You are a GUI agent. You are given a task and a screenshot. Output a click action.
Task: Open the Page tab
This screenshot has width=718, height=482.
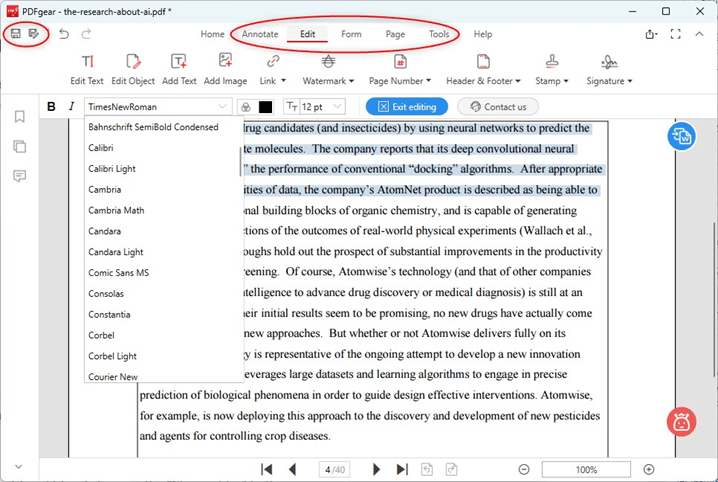click(x=395, y=34)
